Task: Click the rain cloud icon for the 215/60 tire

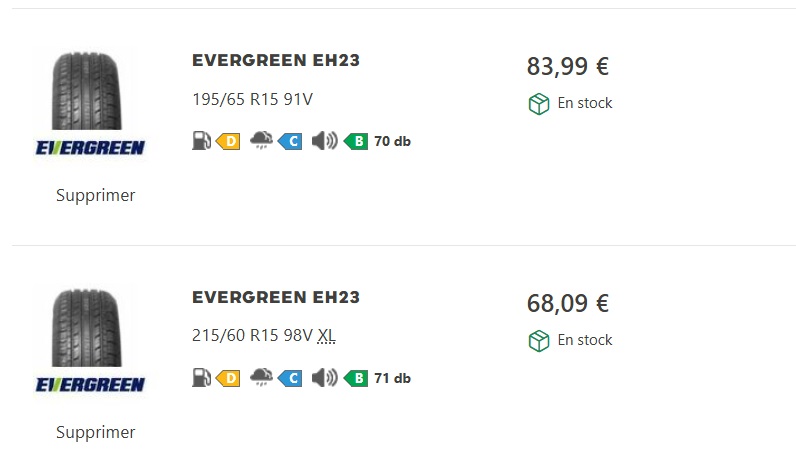Action: click(x=260, y=378)
